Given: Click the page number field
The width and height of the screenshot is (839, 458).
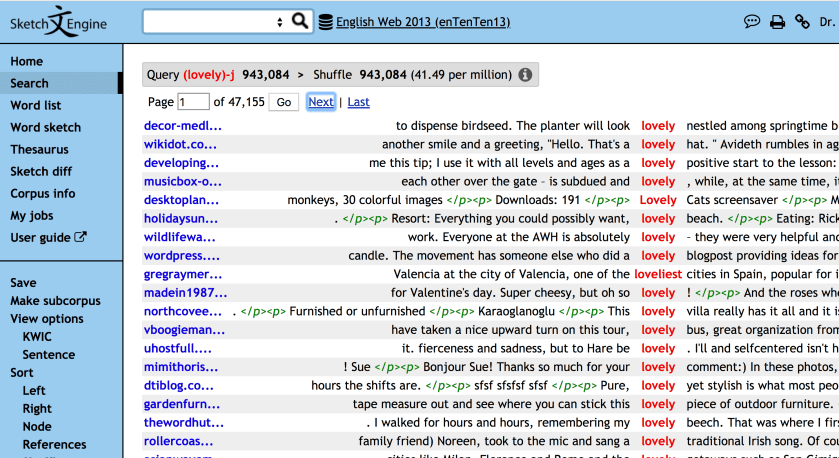Looking at the screenshot, I should 193,102.
